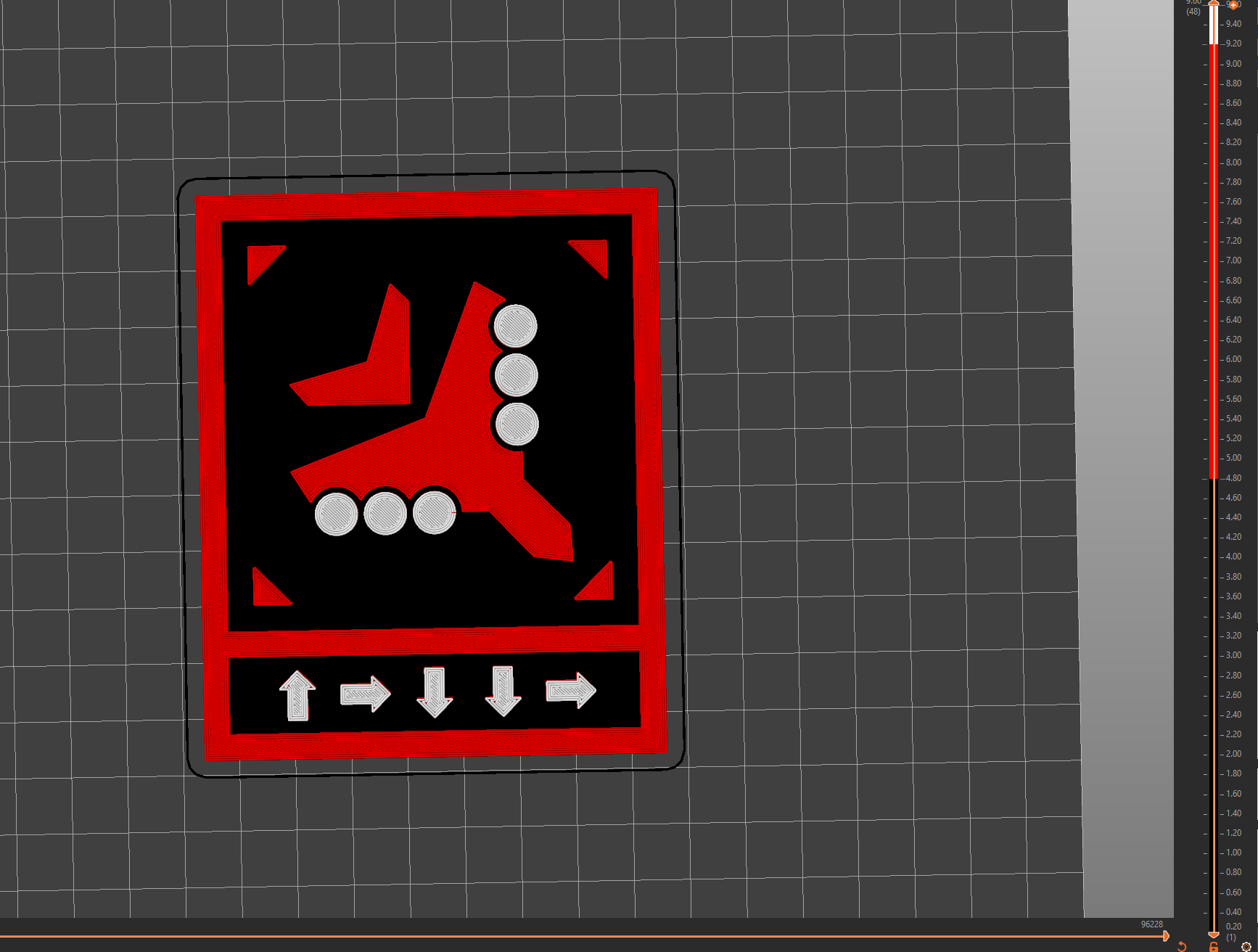Click the 96228 move count label

1151,924
